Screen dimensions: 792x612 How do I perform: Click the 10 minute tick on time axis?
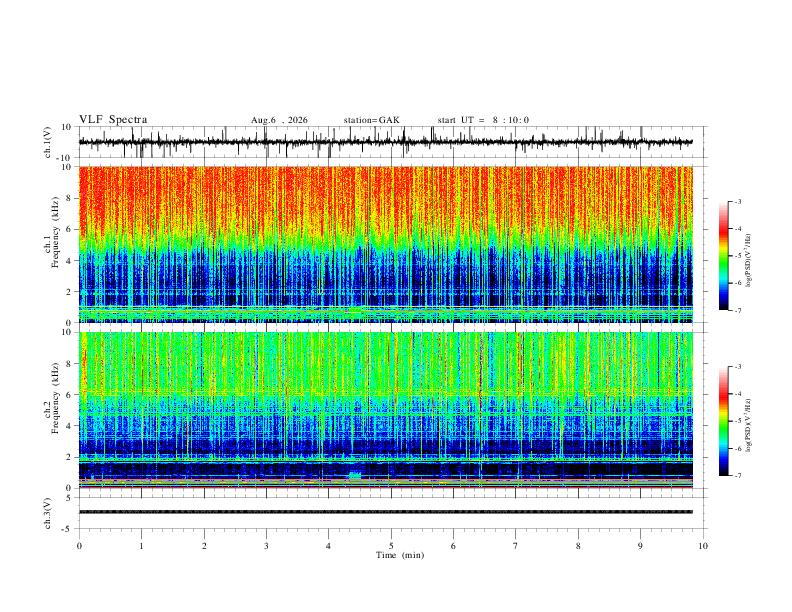point(703,546)
